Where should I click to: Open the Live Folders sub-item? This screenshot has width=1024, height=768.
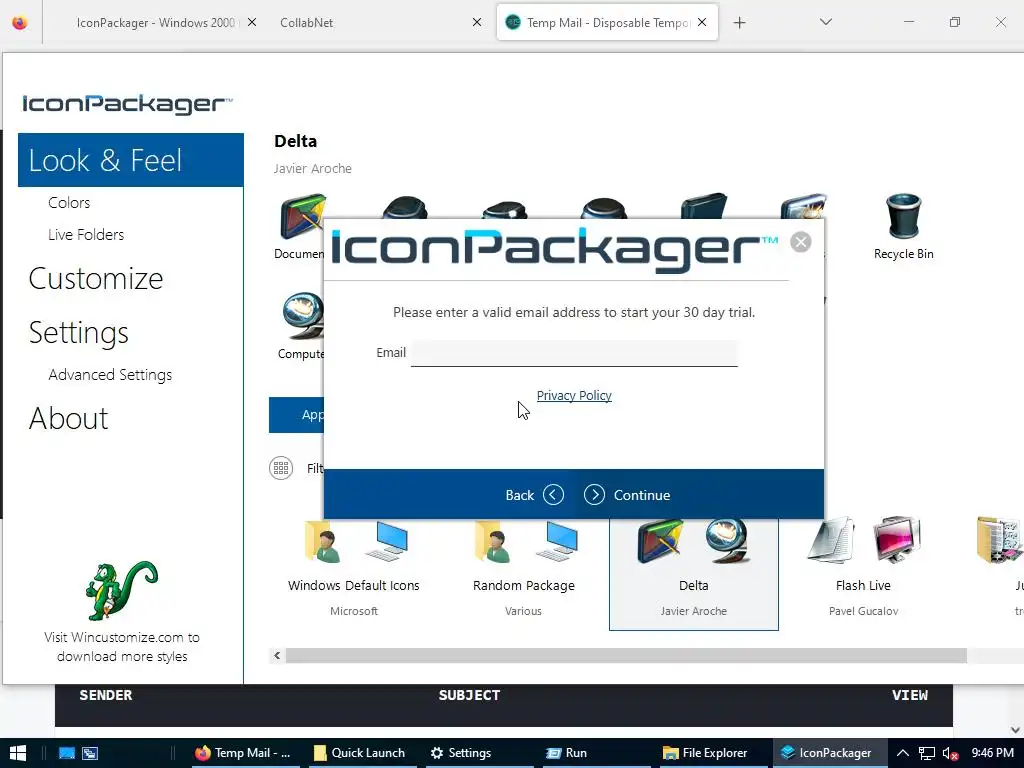86,234
